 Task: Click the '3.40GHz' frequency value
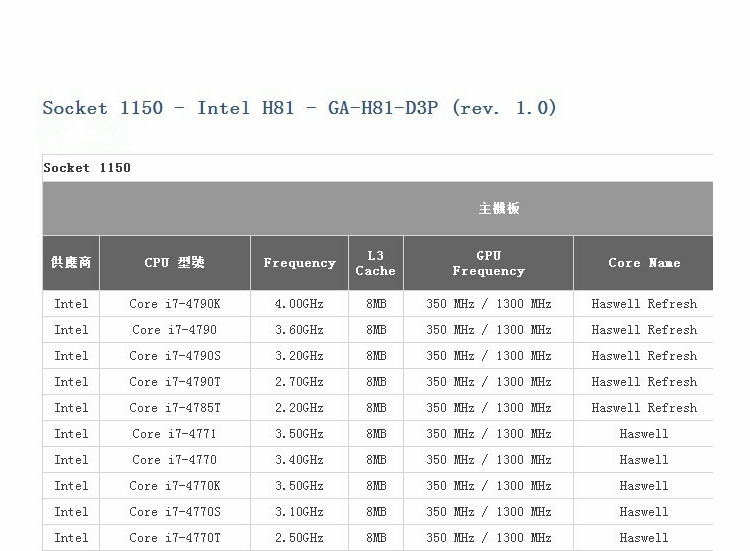(299, 460)
